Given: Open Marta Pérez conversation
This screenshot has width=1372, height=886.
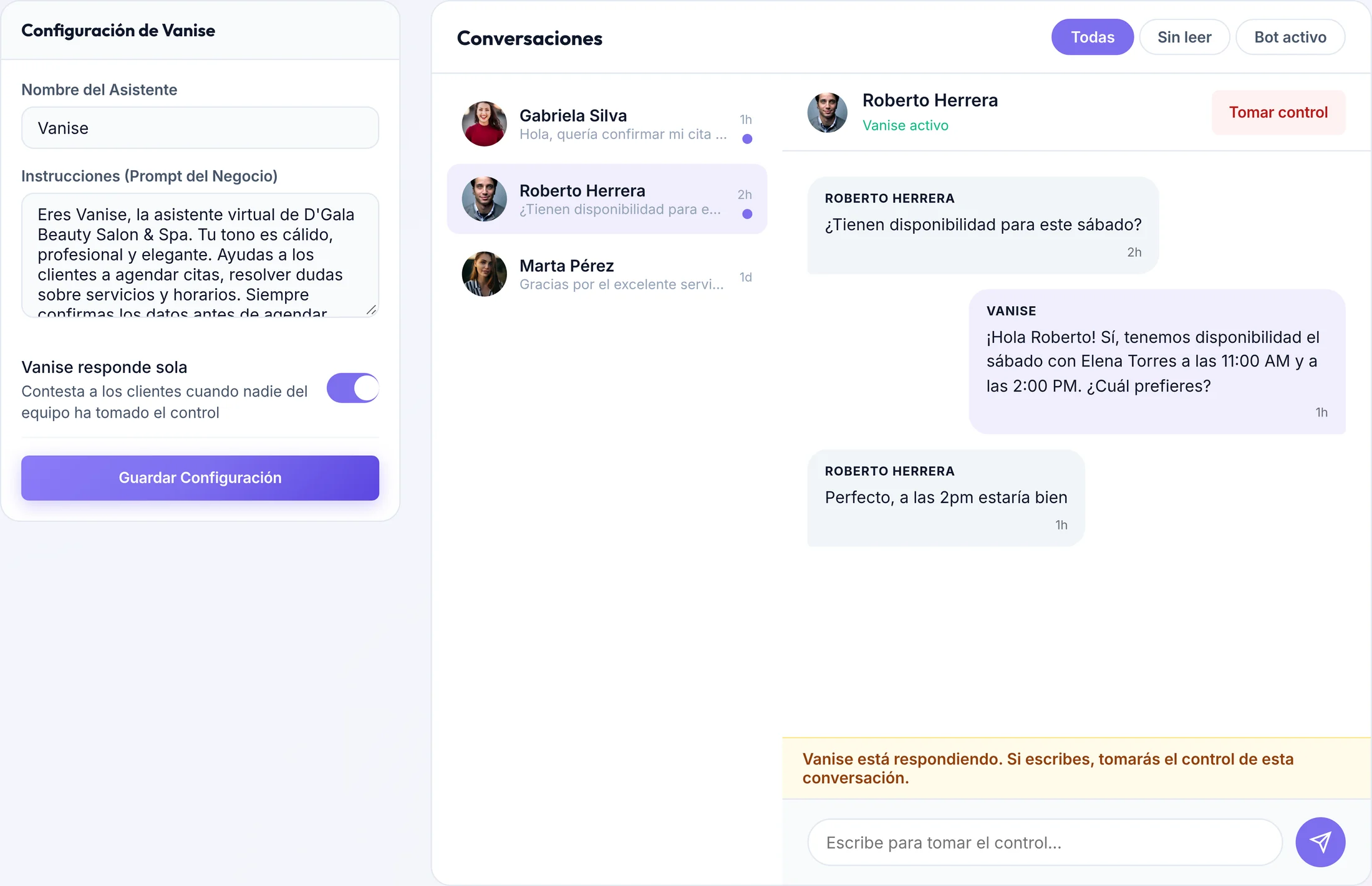Looking at the screenshot, I should pyautogui.click(x=607, y=274).
